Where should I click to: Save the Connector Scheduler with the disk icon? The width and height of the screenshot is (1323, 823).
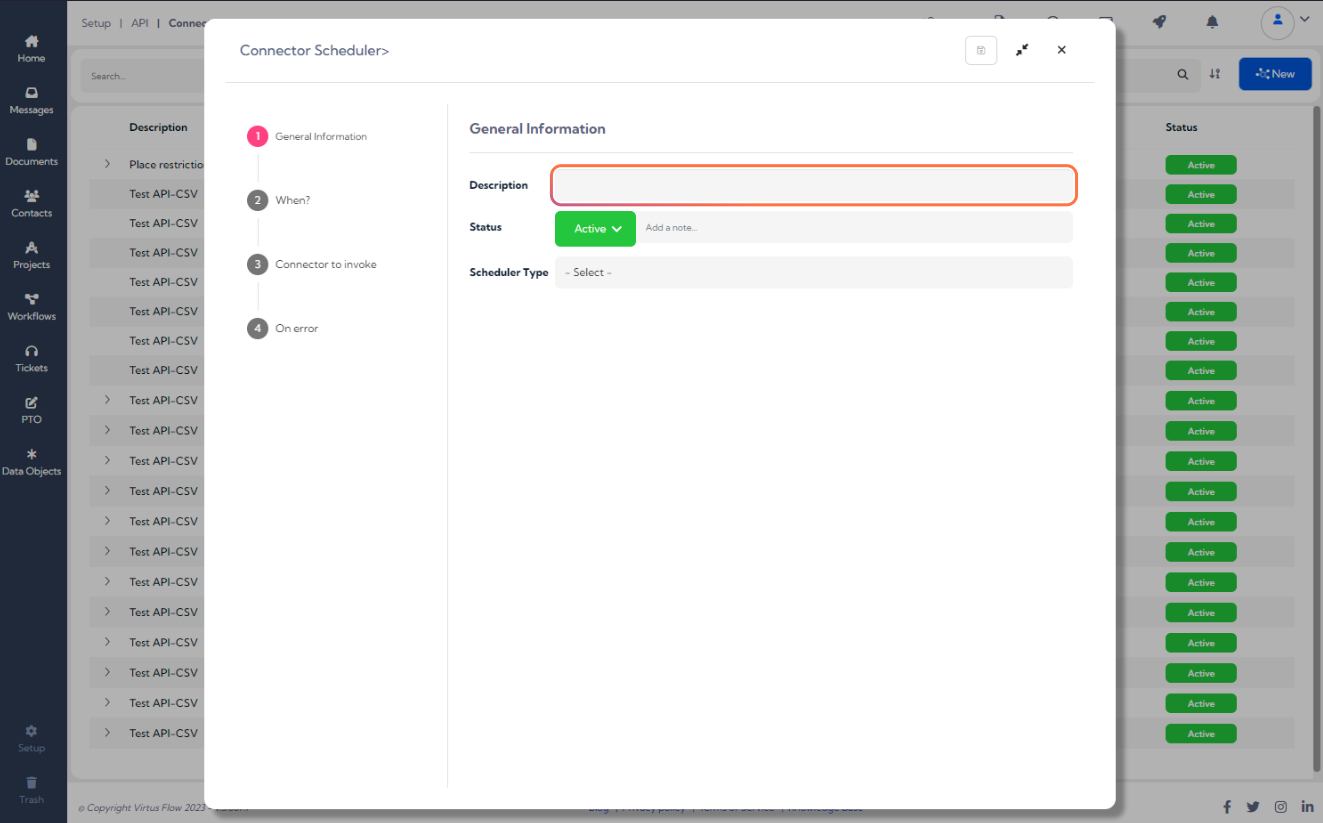click(981, 50)
